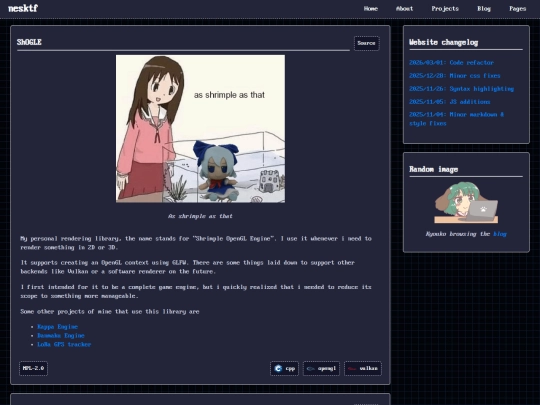Click the 'As shrimple as that' caption

(x=200, y=216)
